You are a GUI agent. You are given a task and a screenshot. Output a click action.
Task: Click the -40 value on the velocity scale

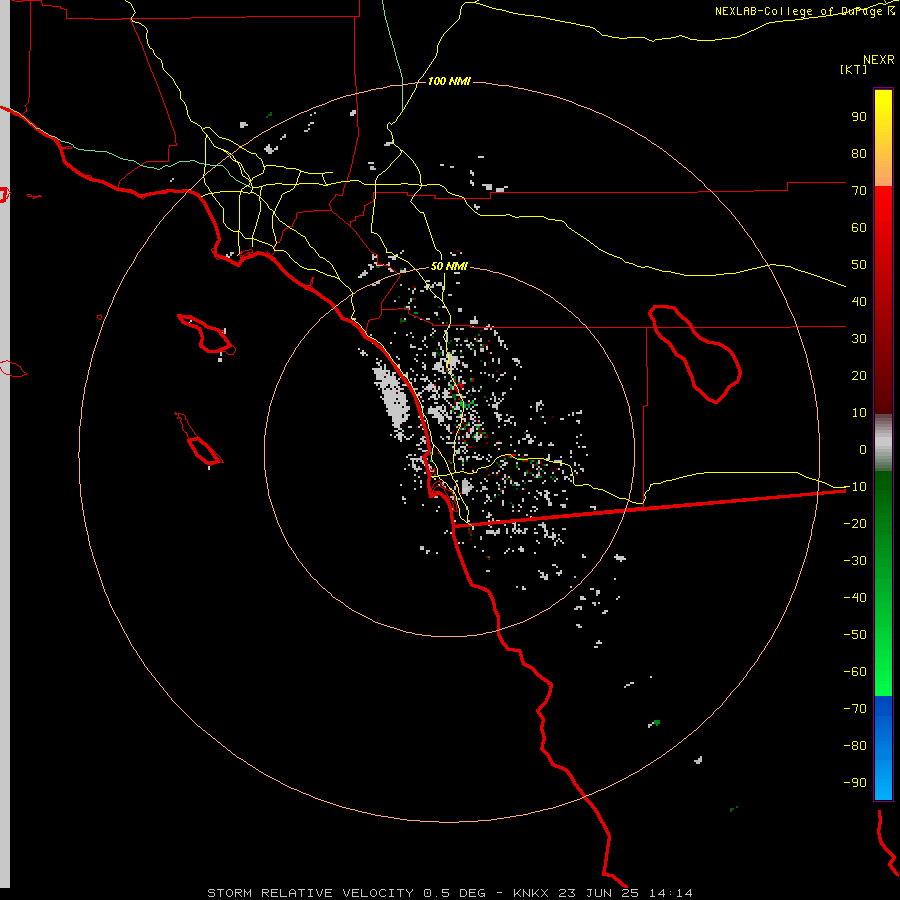pos(855,598)
